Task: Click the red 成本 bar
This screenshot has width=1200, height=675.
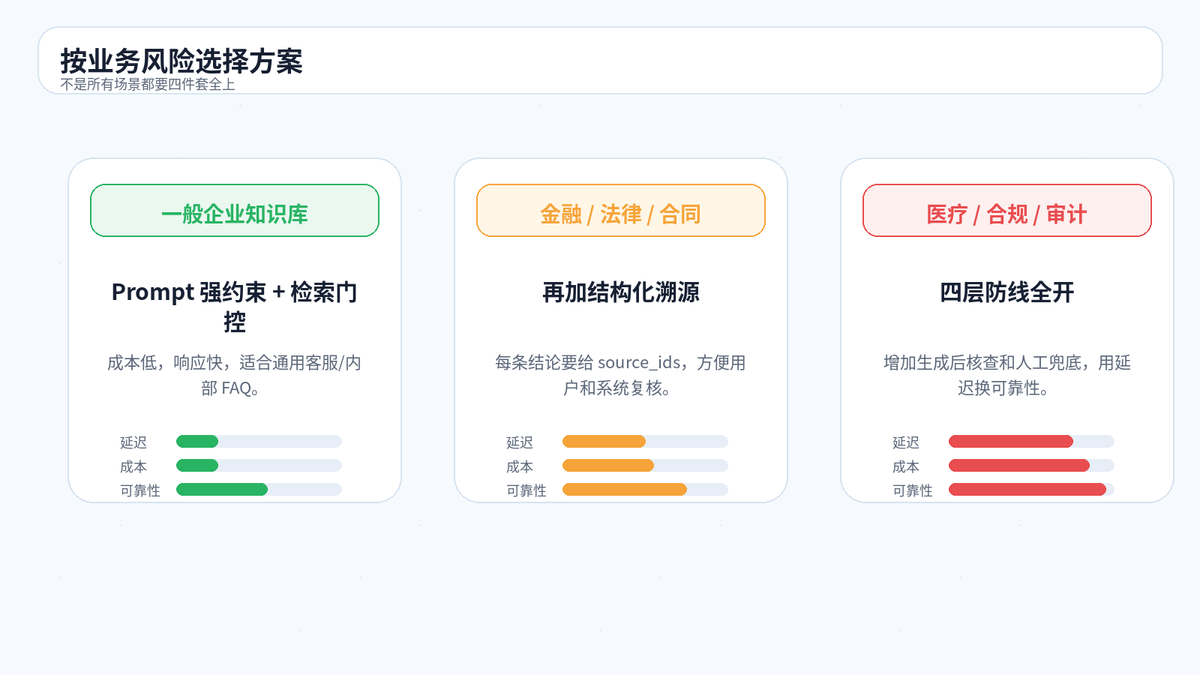Action: (1031, 466)
